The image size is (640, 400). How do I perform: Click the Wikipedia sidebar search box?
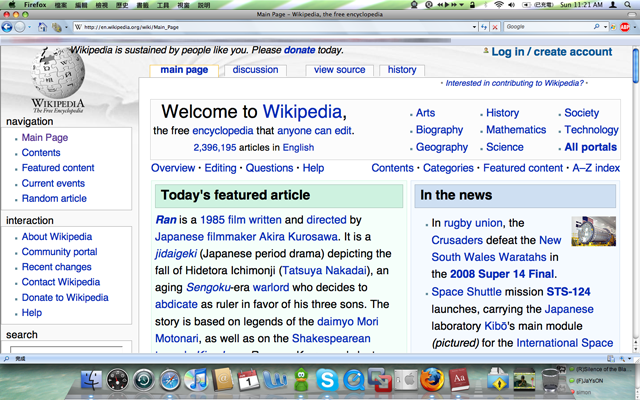coord(66,350)
